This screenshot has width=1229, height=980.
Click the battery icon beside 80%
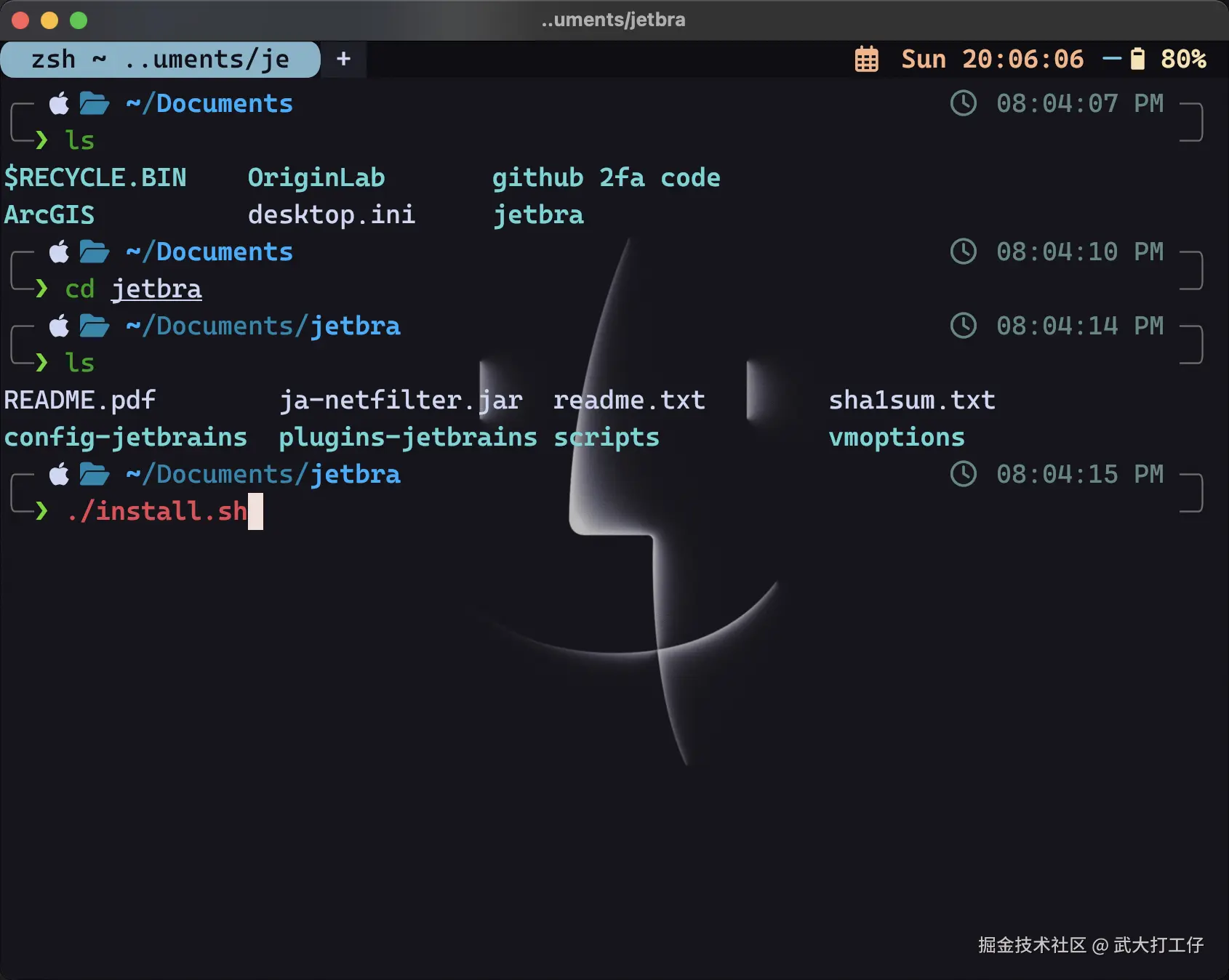tap(1138, 59)
